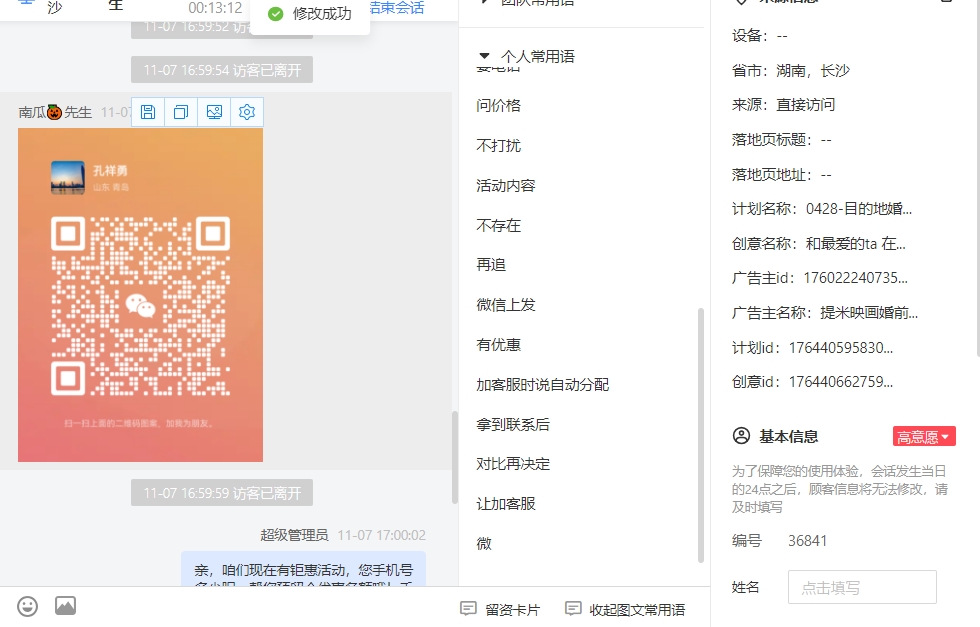Collapse the 个人常用语 phrase group
The image size is (980, 627).
pyautogui.click(x=484, y=56)
